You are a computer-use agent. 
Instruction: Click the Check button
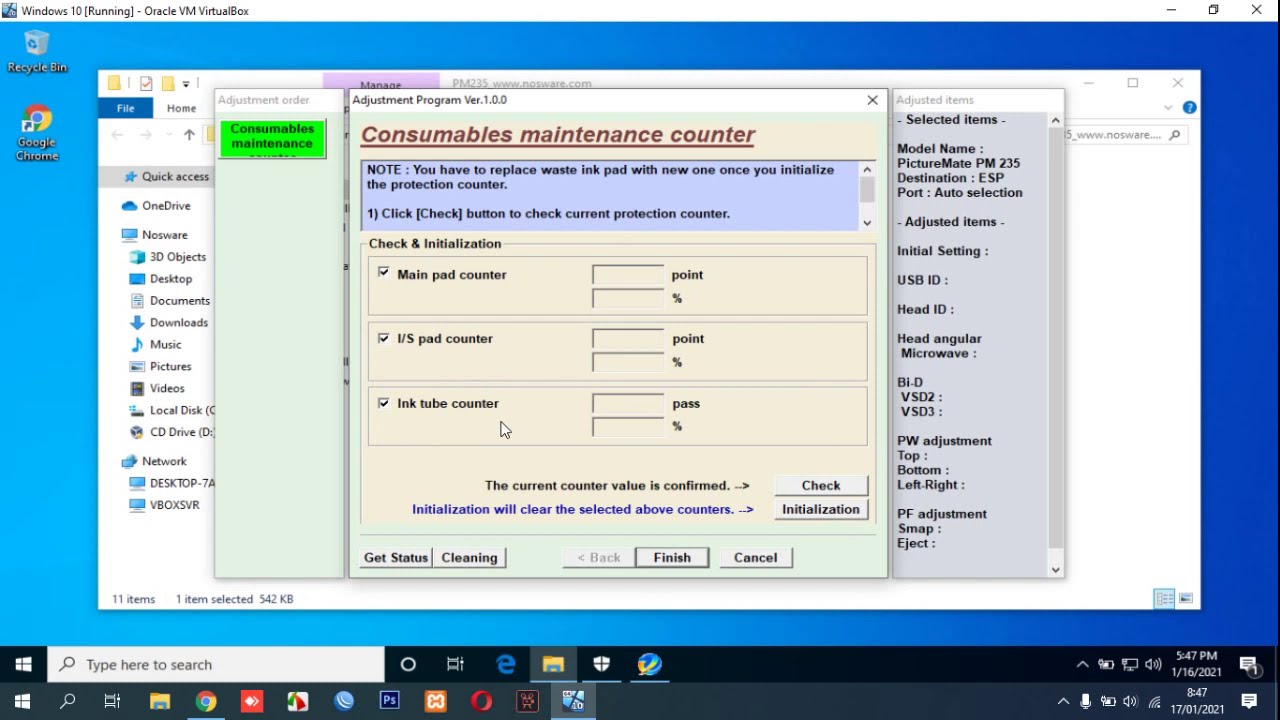(821, 485)
